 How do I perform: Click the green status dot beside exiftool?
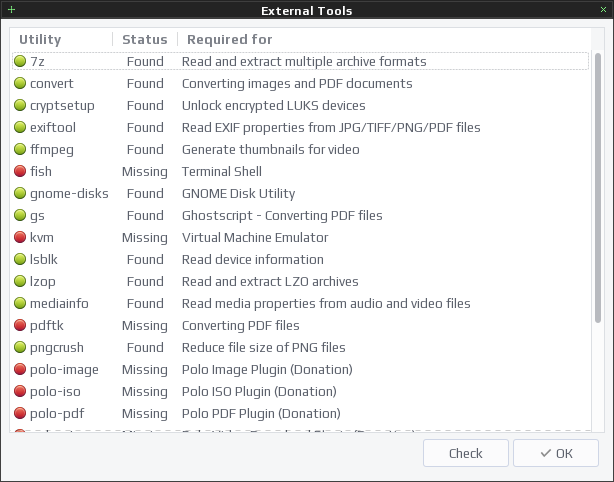pyautogui.click(x=20, y=127)
